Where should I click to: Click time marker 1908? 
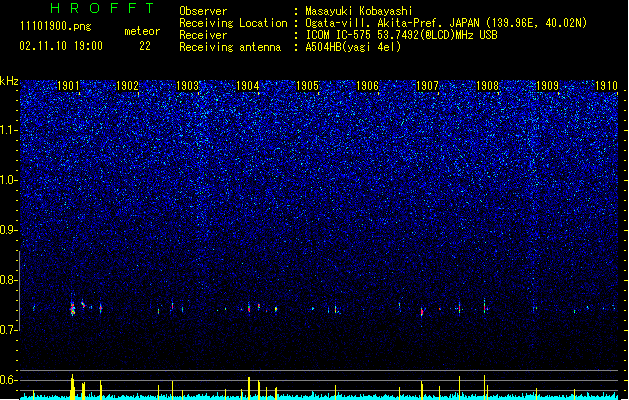tap(487, 85)
